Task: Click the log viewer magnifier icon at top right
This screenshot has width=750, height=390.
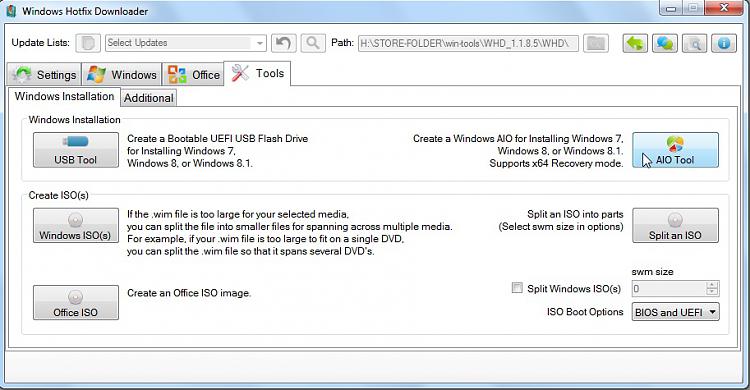Action: pos(695,43)
